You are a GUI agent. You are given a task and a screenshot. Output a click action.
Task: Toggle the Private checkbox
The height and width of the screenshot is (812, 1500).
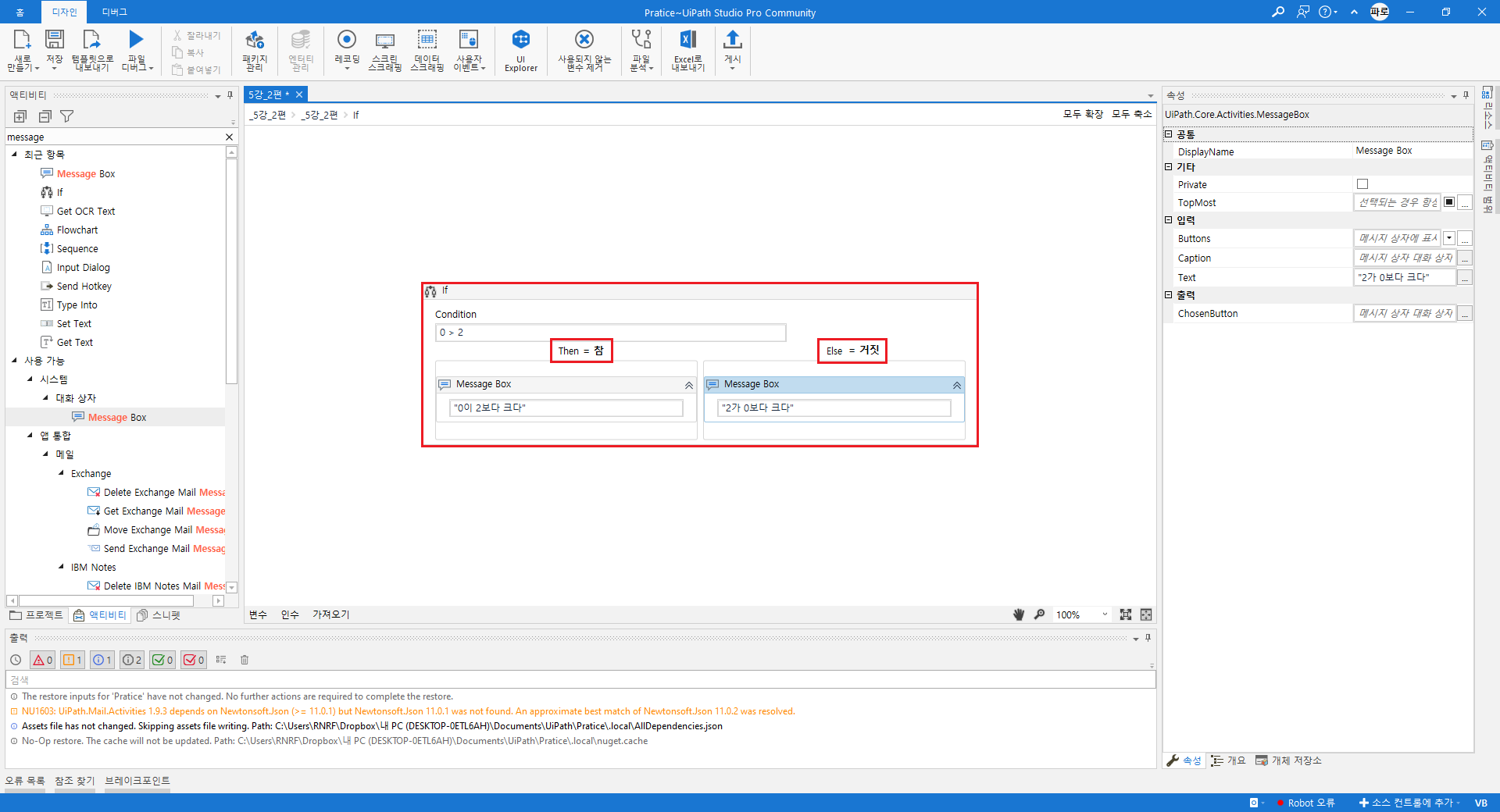coord(1362,184)
